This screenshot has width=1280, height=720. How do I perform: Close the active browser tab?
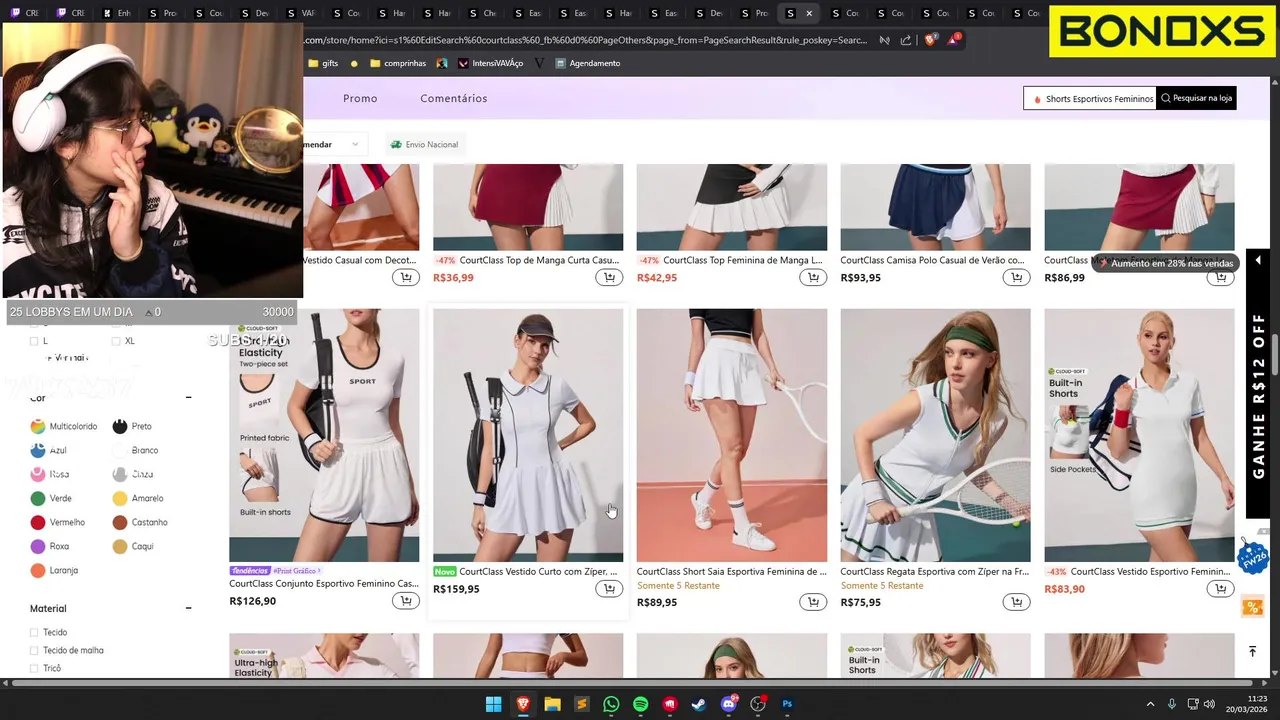(x=809, y=13)
